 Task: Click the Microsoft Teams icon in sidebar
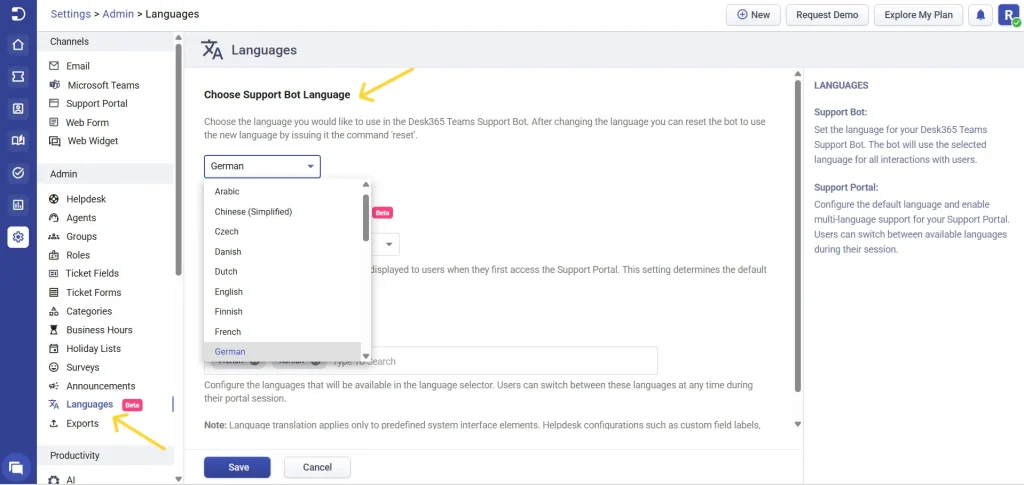pos(54,85)
